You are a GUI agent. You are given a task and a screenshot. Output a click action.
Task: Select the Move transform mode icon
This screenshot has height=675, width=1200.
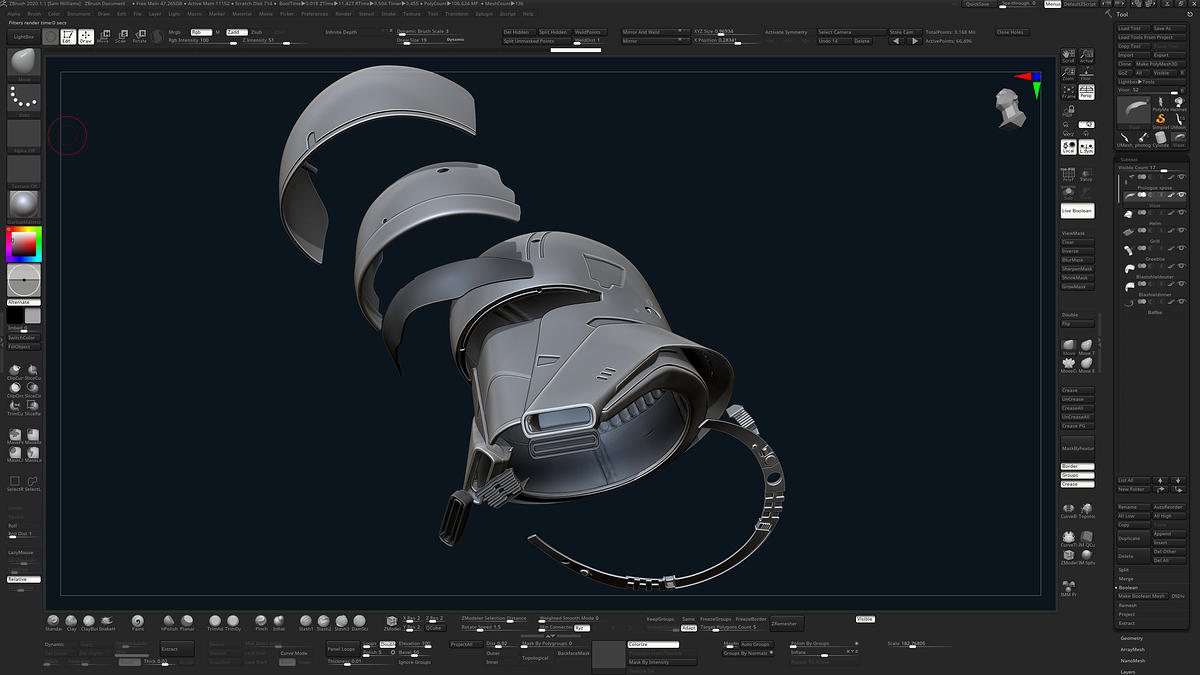pos(103,37)
